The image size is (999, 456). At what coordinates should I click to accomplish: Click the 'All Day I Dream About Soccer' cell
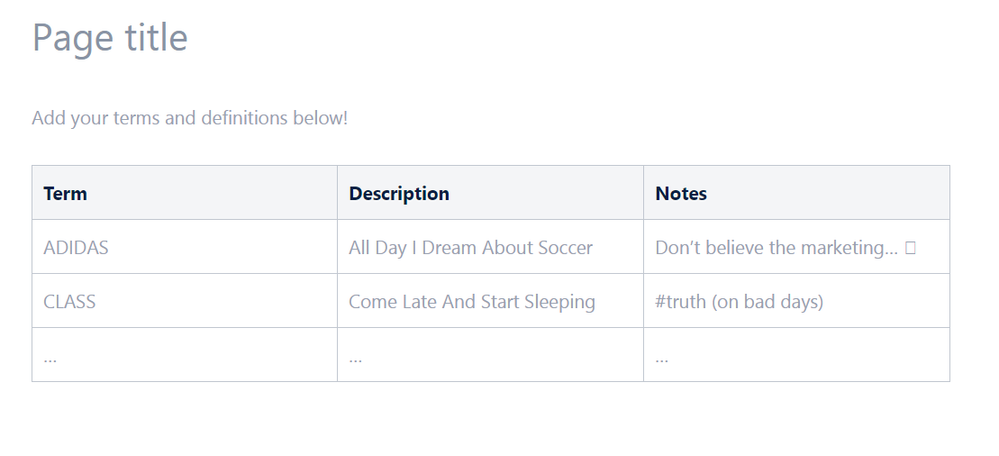point(491,247)
